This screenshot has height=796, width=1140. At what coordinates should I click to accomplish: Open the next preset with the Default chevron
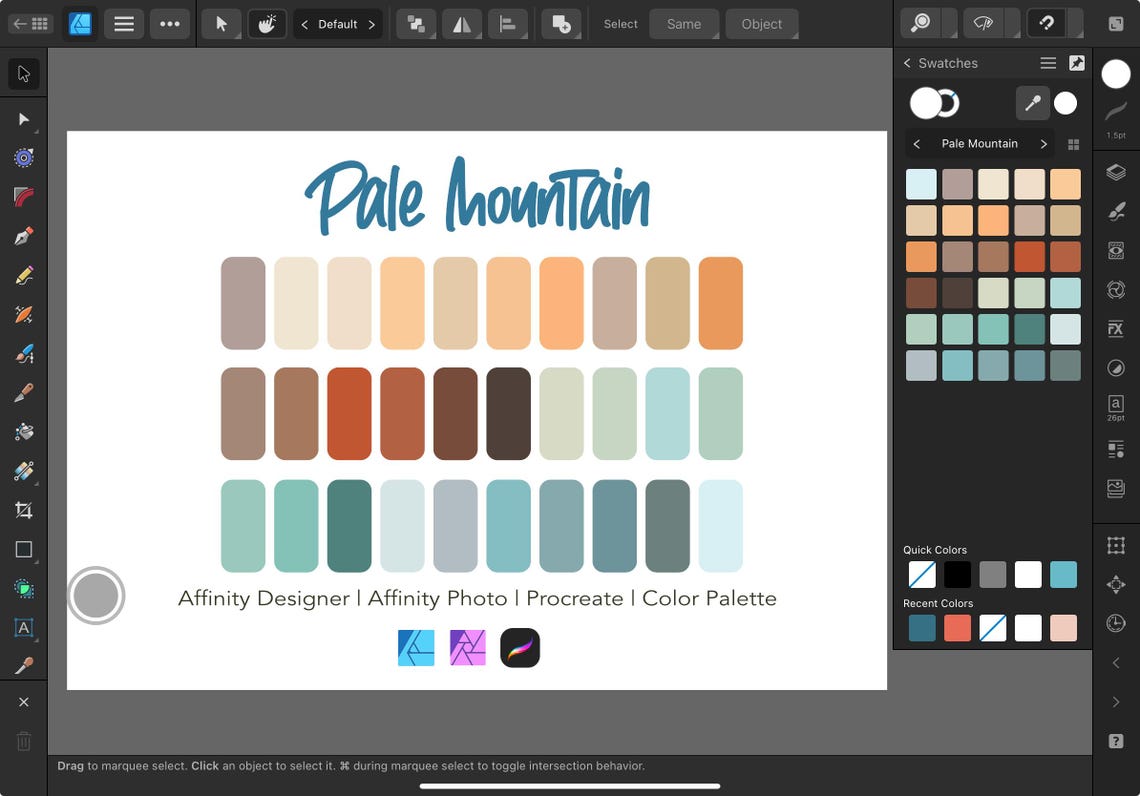pos(371,23)
